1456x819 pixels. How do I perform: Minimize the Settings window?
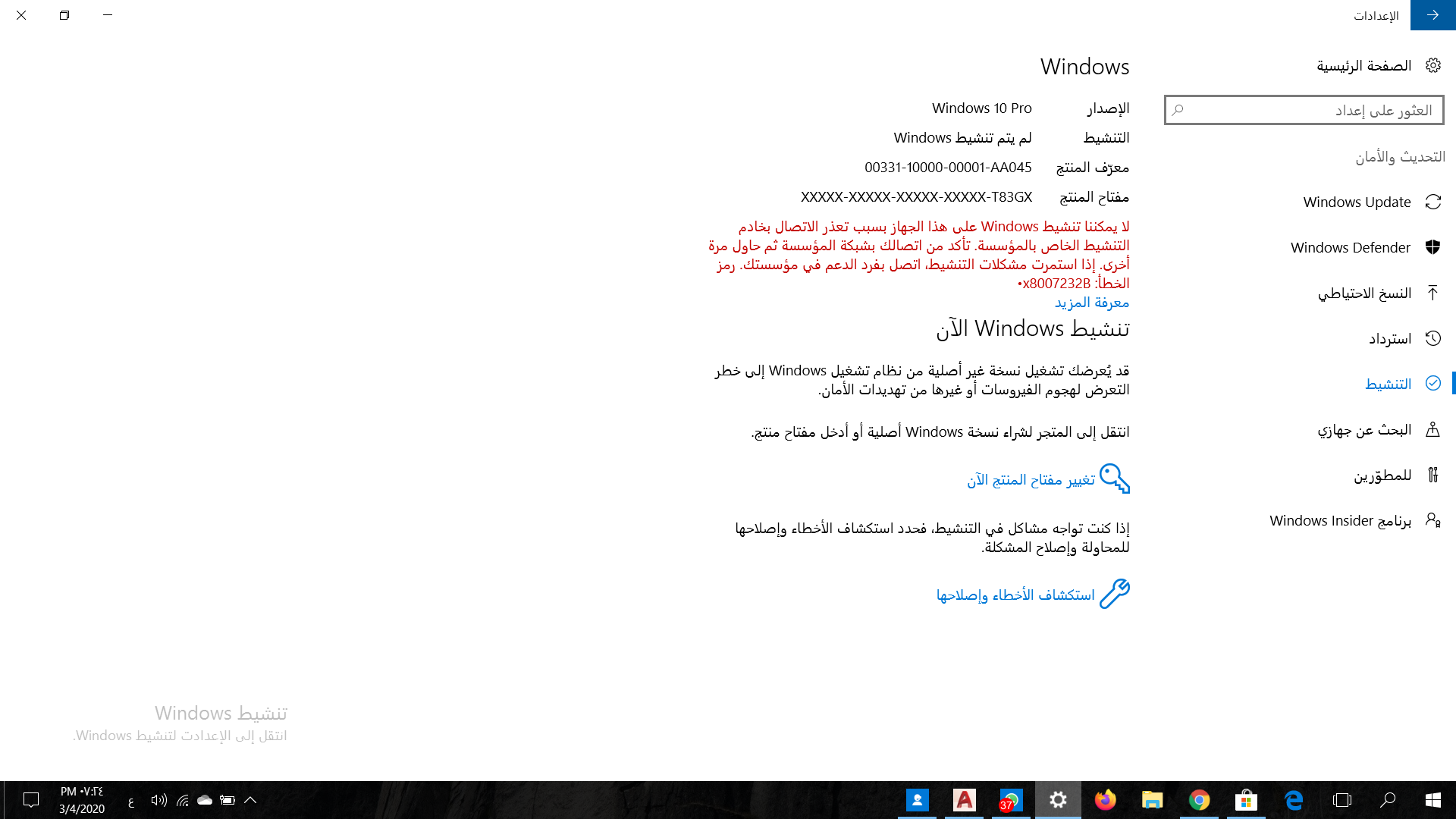(108, 15)
